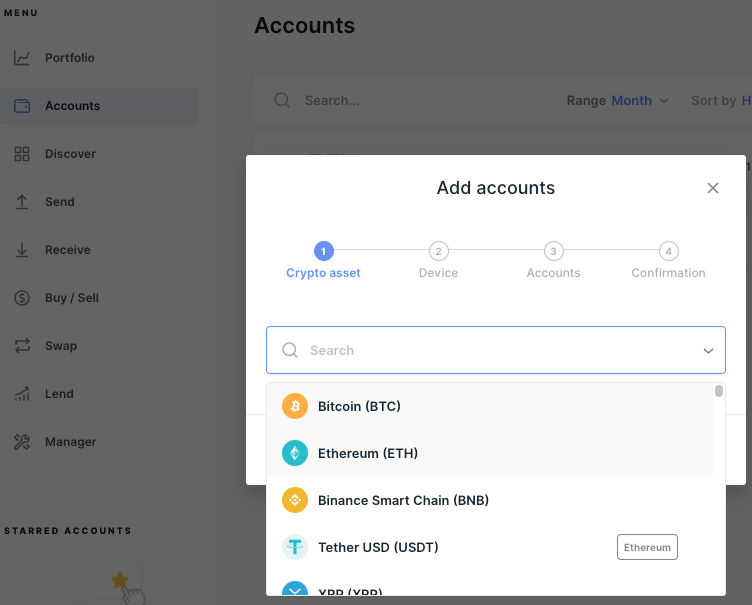Click the asset list scrollbar thumb

click(718, 391)
